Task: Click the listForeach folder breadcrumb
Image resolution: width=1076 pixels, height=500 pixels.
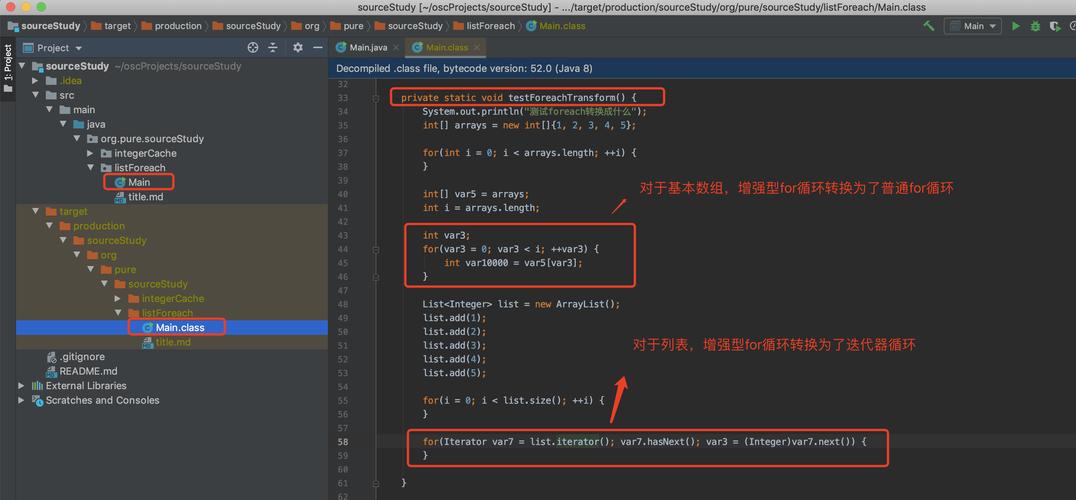Action: click(x=484, y=26)
